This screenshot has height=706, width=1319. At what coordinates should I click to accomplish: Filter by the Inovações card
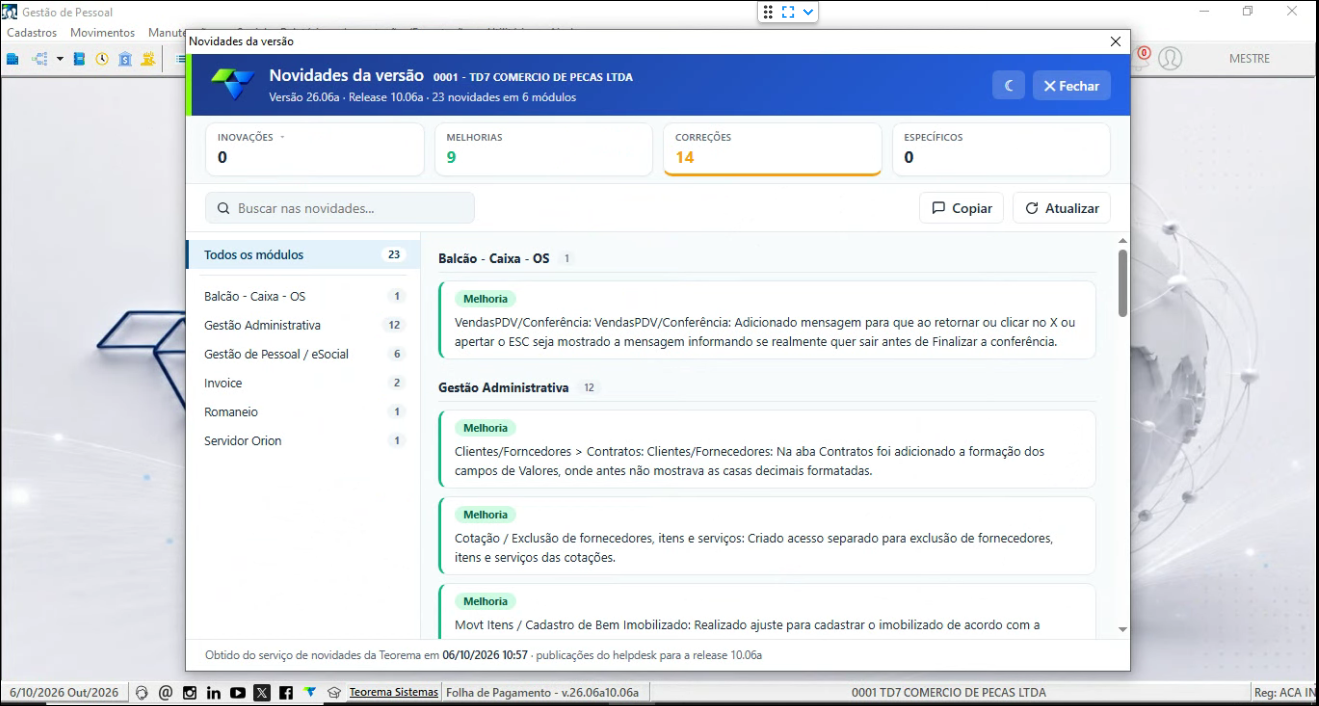(x=314, y=149)
